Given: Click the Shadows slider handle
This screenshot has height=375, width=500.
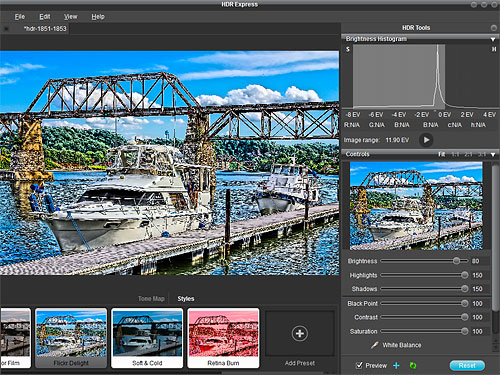Looking at the screenshot, I should tap(465, 289).
